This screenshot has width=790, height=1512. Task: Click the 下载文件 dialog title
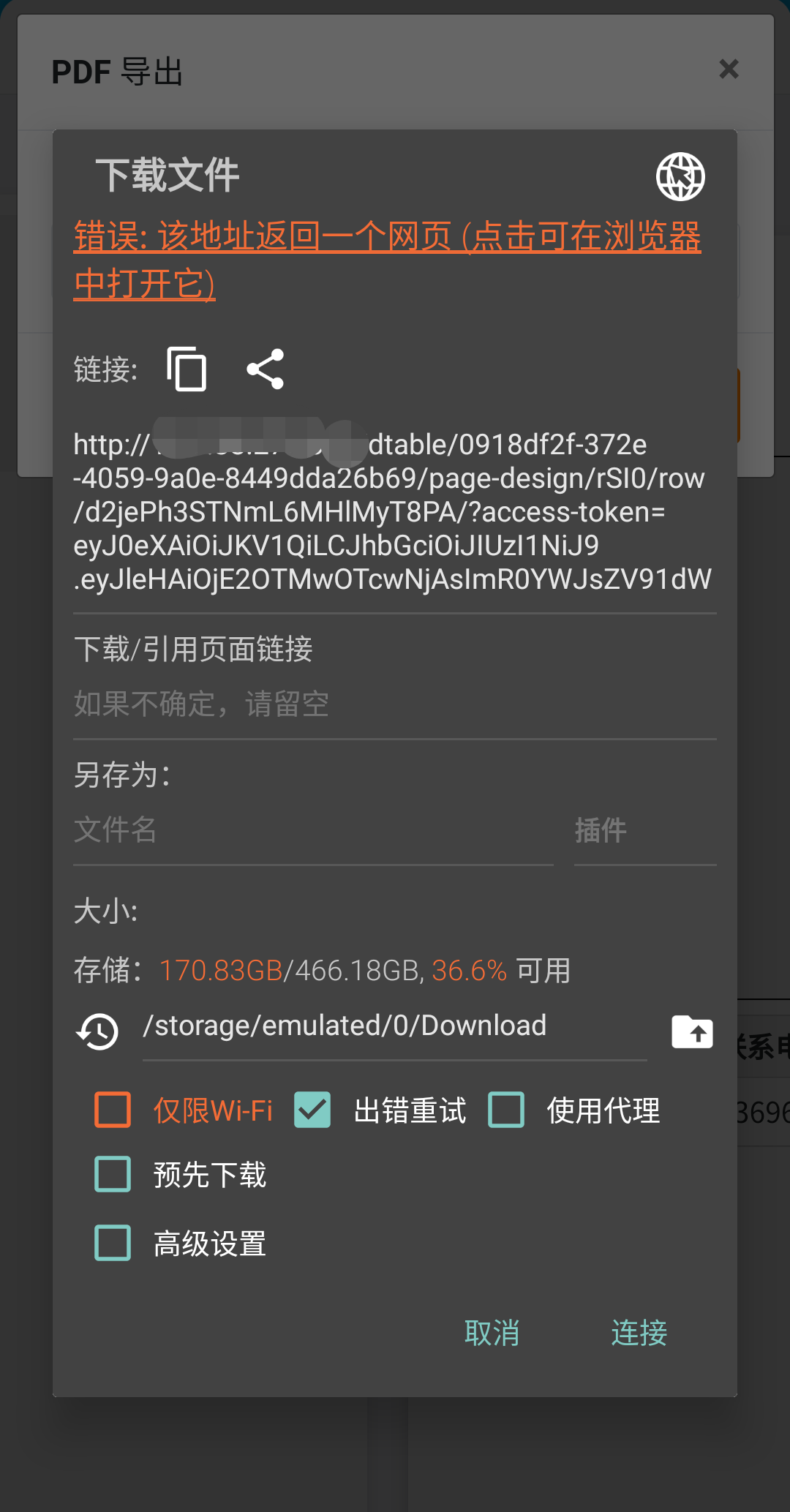(167, 176)
